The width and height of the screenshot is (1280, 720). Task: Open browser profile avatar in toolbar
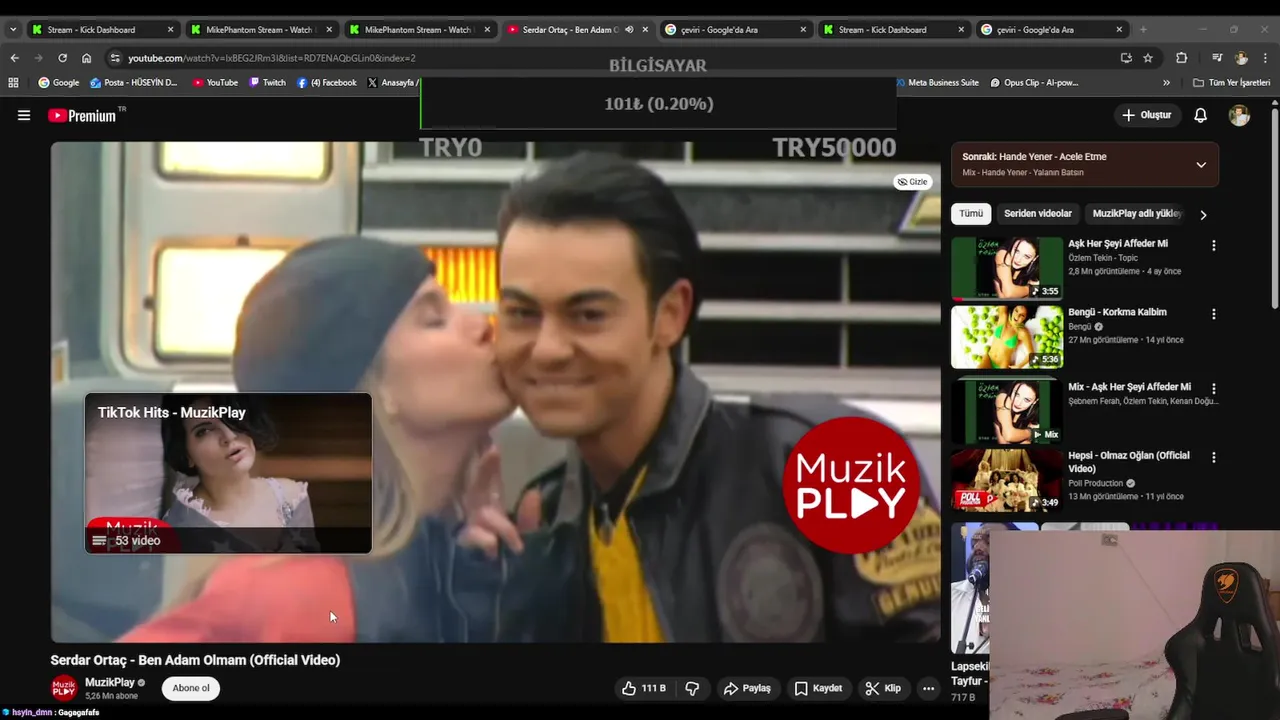1241,58
